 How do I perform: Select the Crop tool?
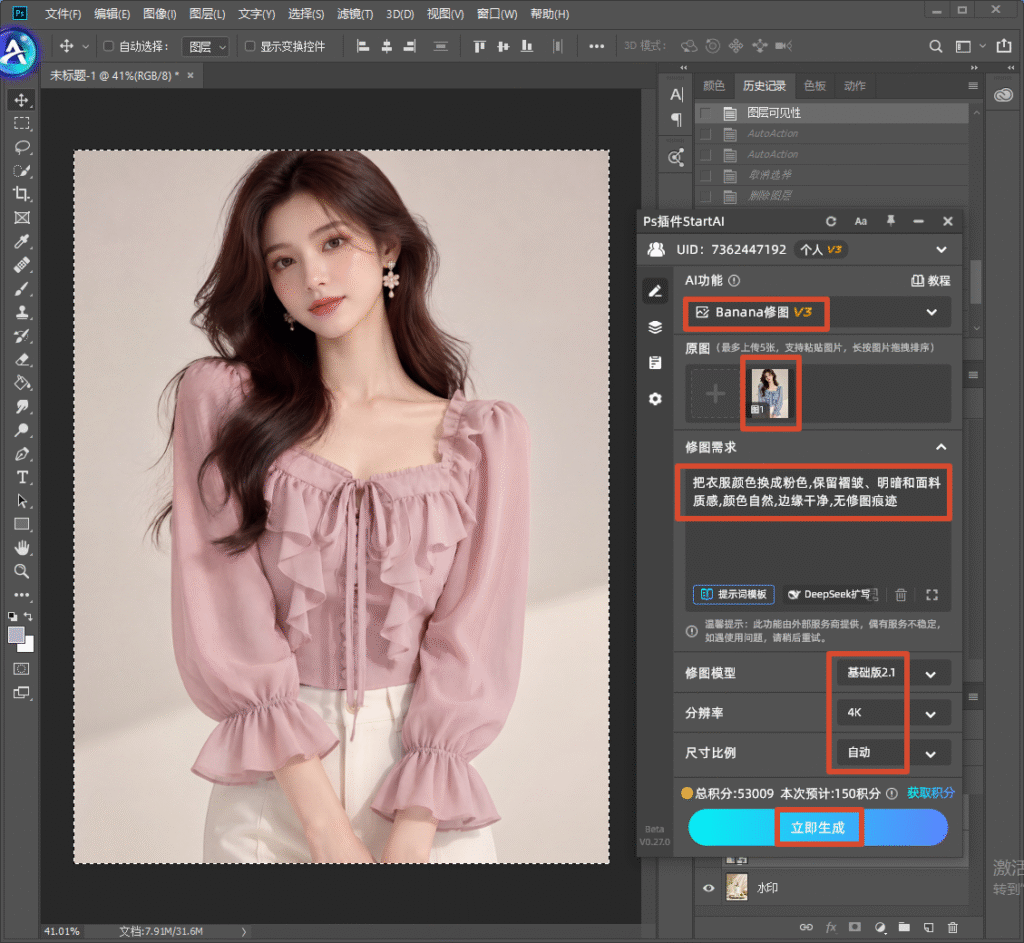[22, 194]
